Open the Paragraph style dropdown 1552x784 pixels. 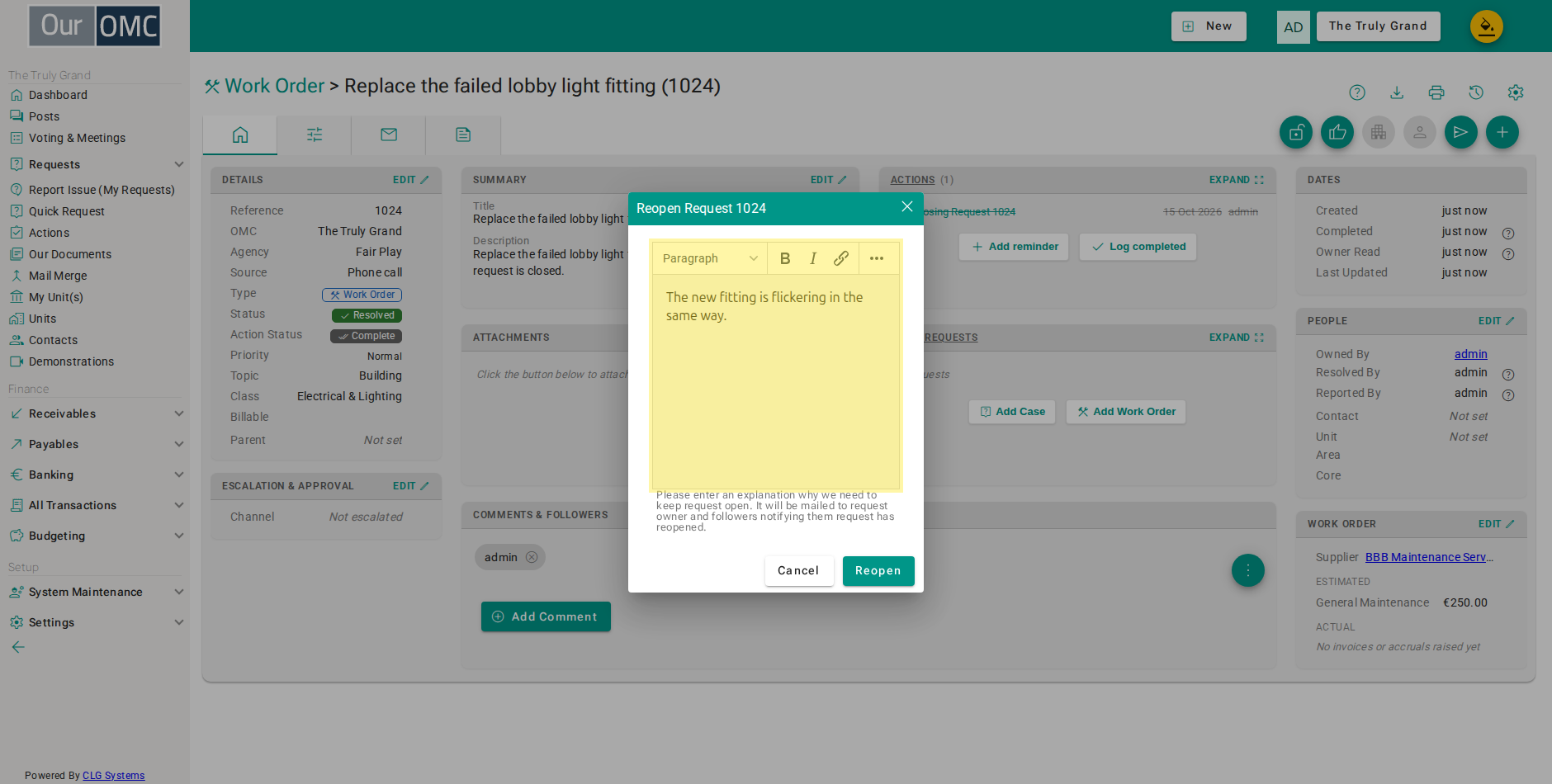709,258
